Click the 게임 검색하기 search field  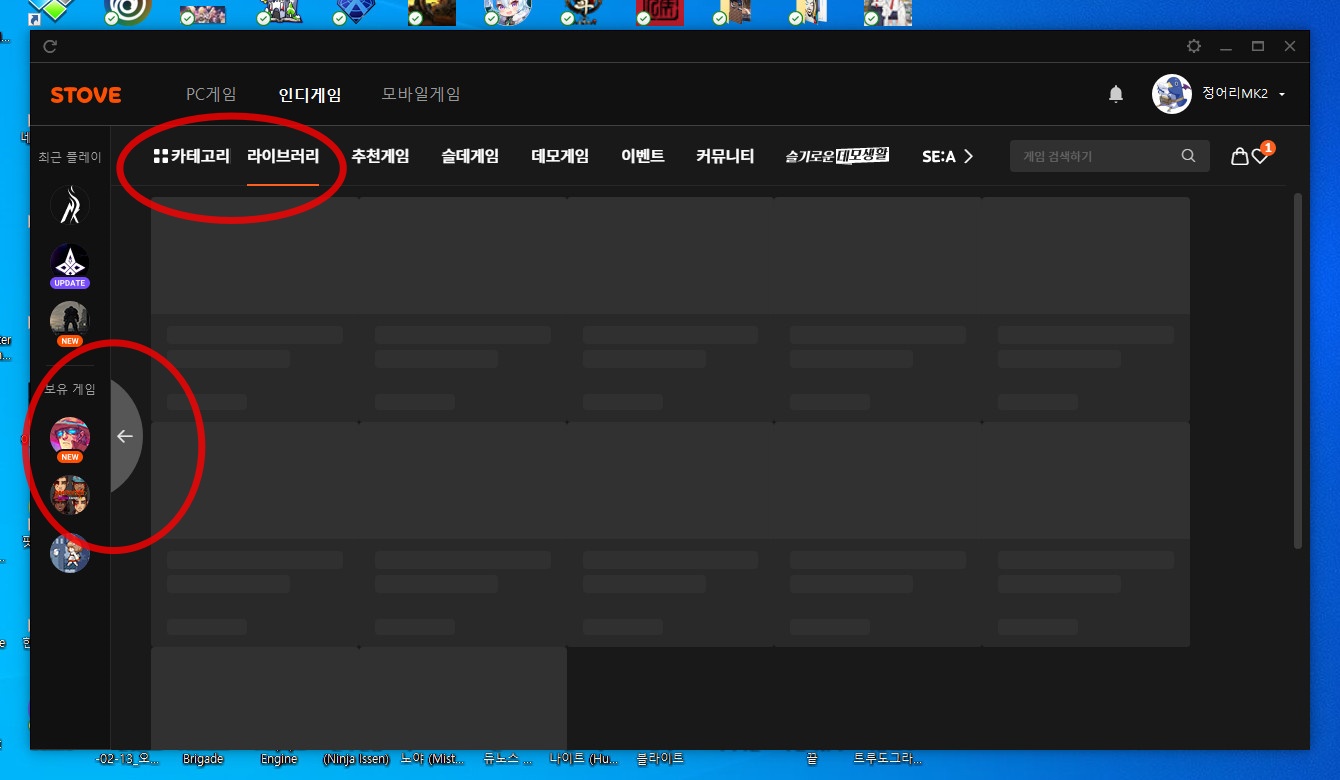(x=1095, y=156)
